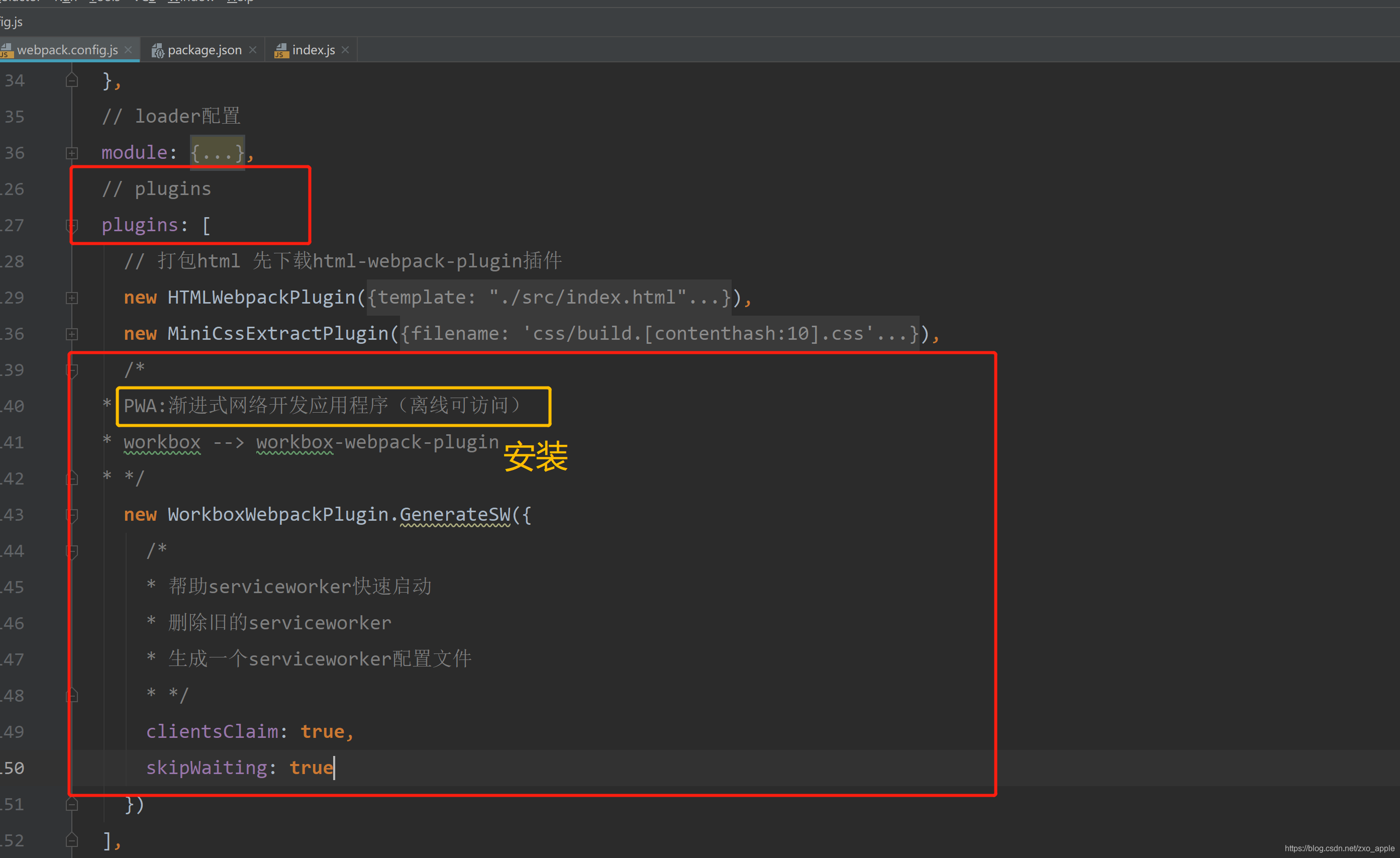Click line number 36 beside module

(x=15, y=153)
